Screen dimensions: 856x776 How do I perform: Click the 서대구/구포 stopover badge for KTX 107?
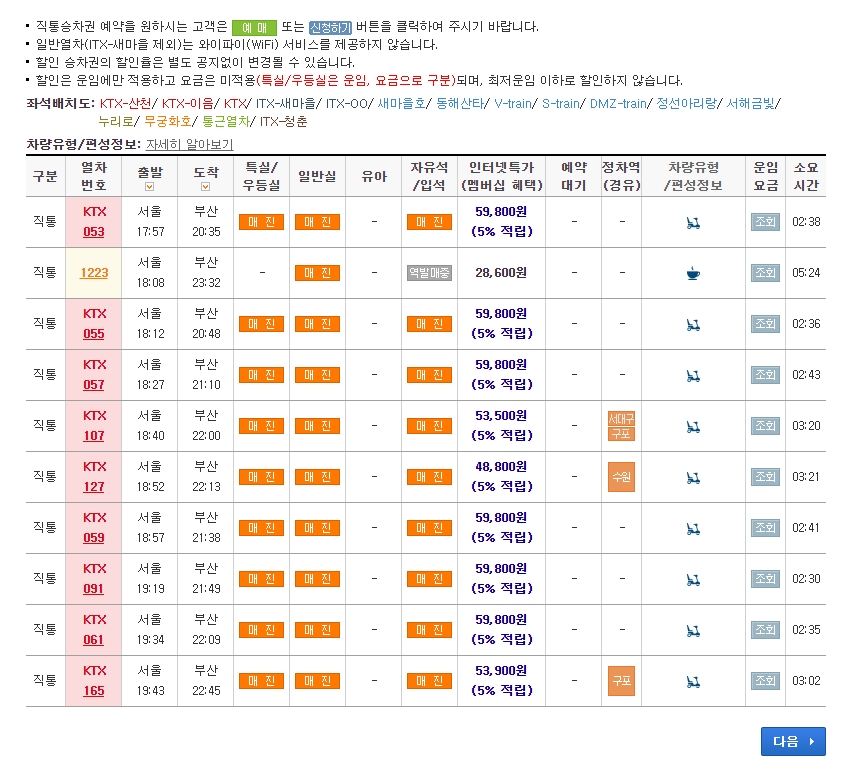(620, 425)
